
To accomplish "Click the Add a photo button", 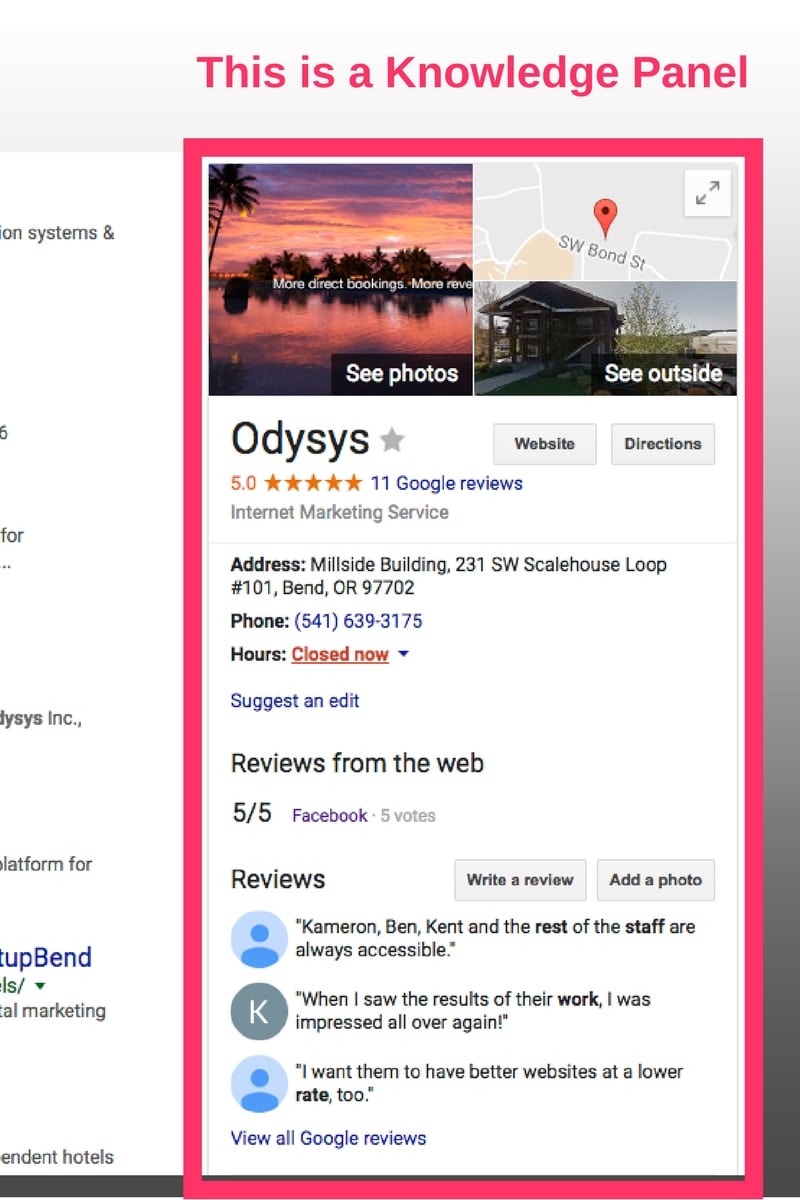I will 656,880.
